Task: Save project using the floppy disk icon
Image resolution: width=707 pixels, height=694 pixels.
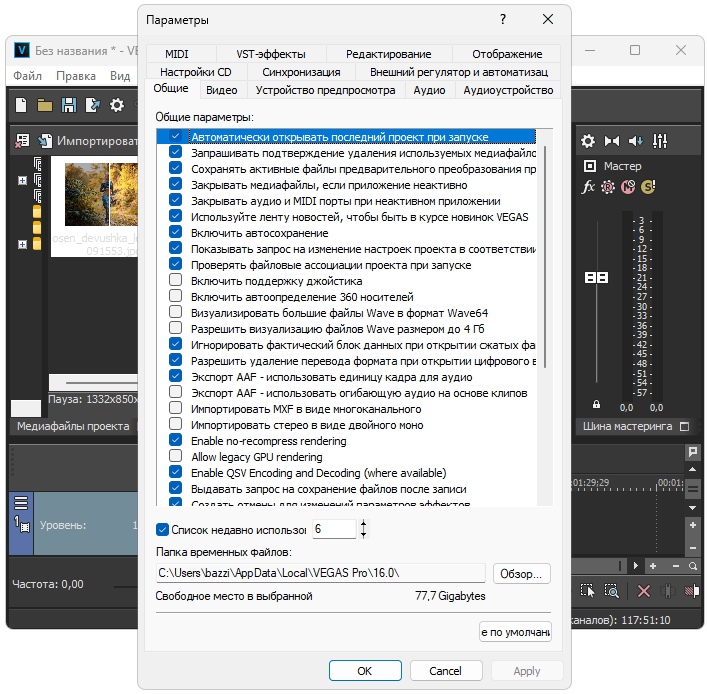Action: pos(69,105)
